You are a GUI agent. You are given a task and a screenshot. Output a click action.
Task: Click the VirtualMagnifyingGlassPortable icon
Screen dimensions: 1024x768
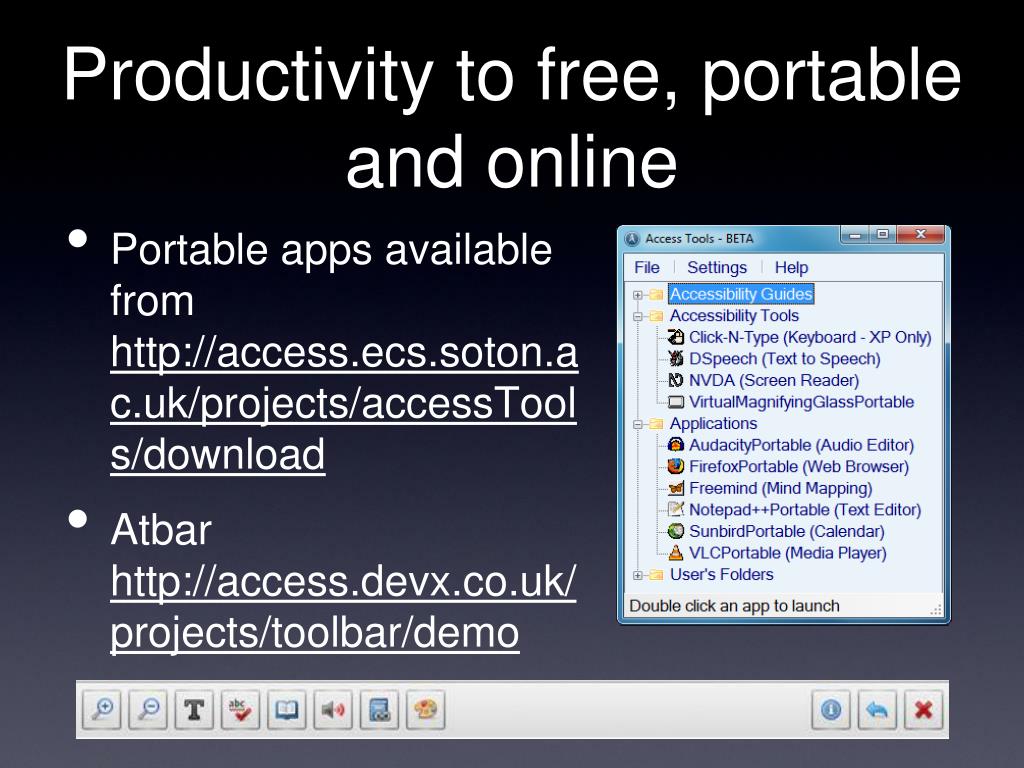click(x=676, y=402)
